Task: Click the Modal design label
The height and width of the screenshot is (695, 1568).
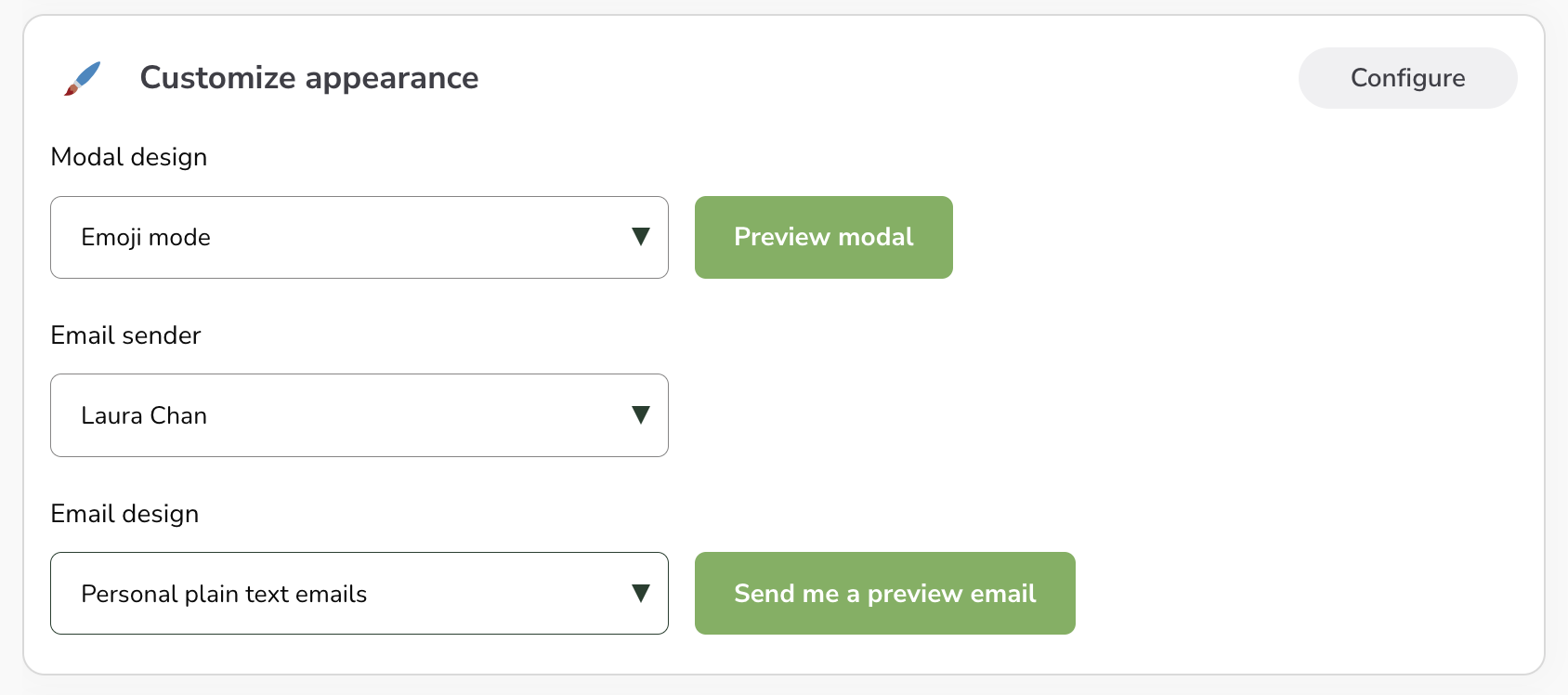Action: click(x=129, y=157)
